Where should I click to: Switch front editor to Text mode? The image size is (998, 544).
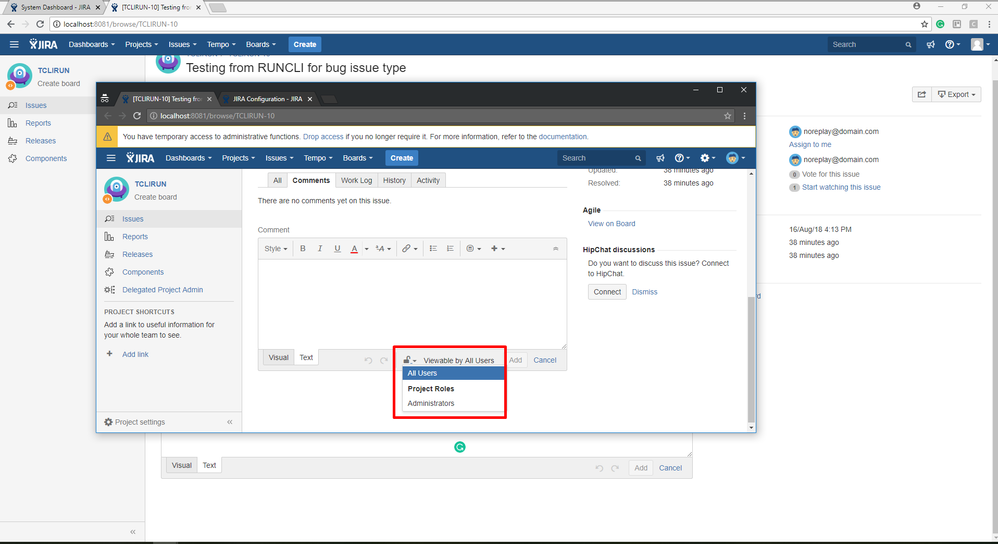coord(306,358)
